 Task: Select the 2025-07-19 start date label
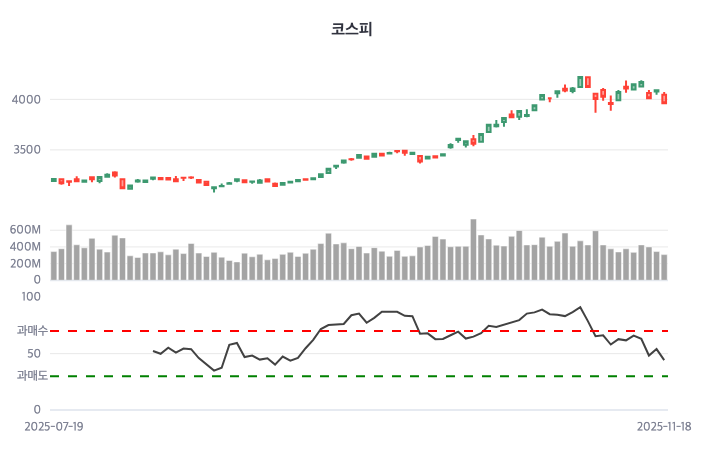(x=53, y=426)
